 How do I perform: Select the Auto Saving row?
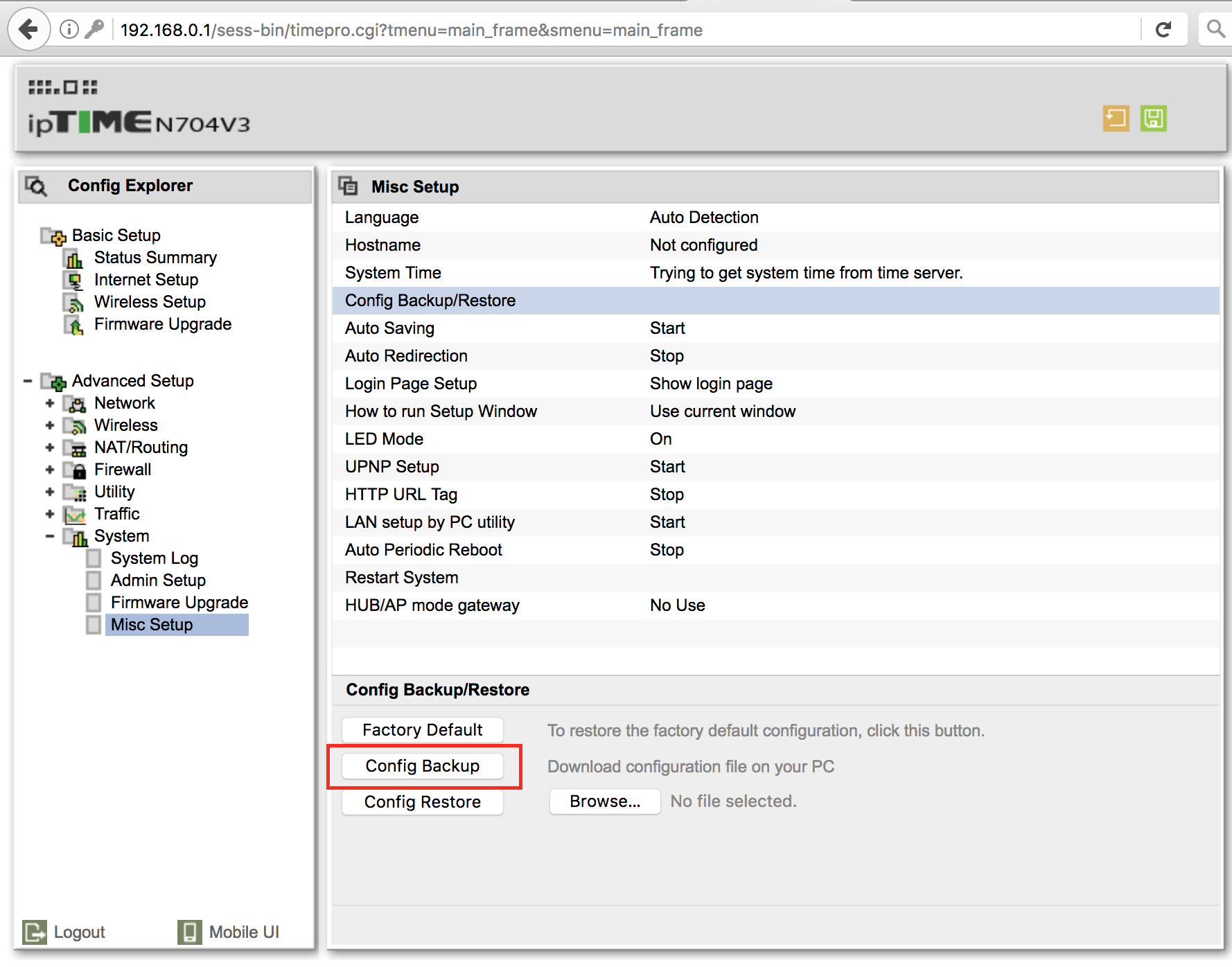[775, 328]
